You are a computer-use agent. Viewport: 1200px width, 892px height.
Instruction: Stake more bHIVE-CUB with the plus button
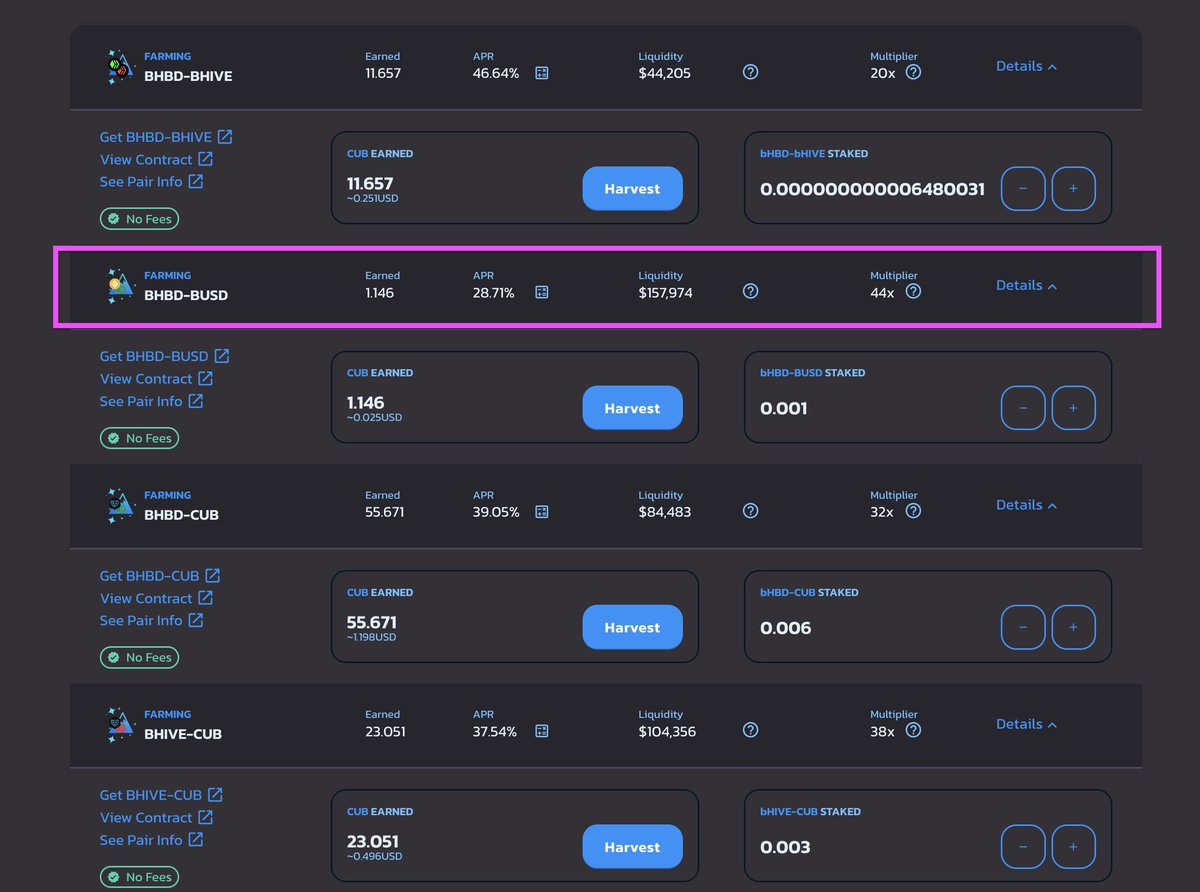coord(1073,847)
